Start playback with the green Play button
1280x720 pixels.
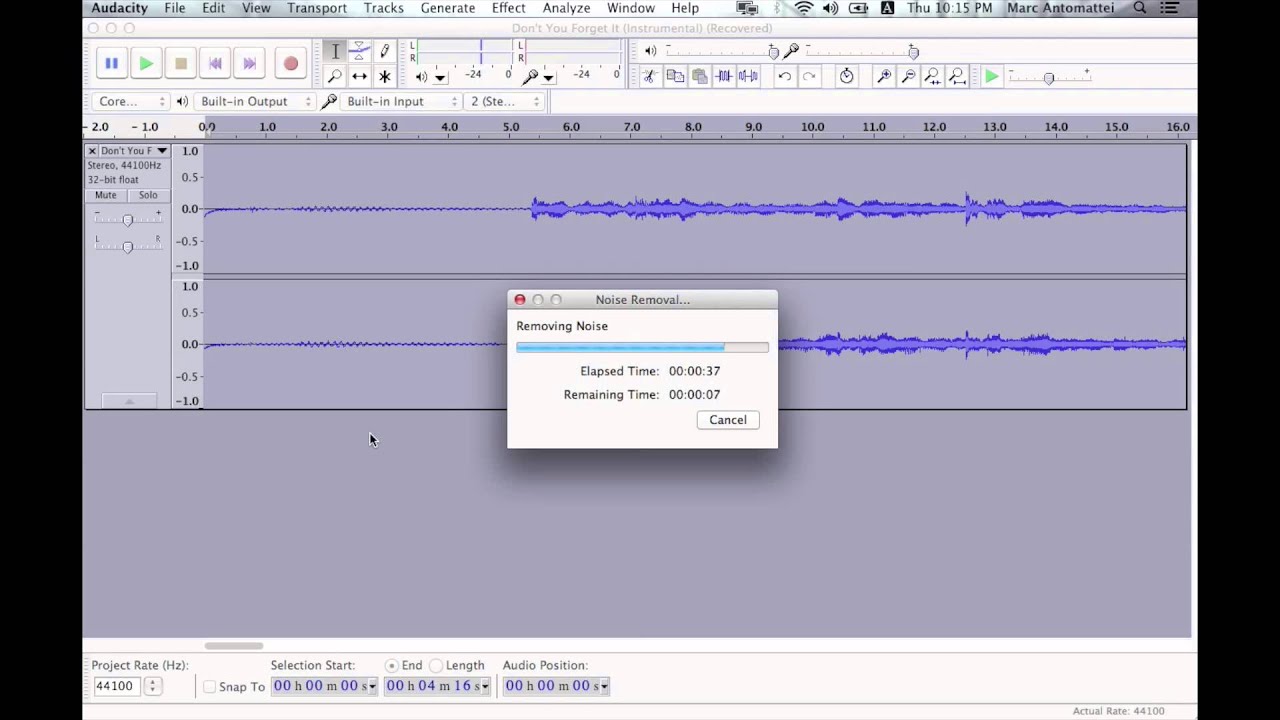[146, 63]
